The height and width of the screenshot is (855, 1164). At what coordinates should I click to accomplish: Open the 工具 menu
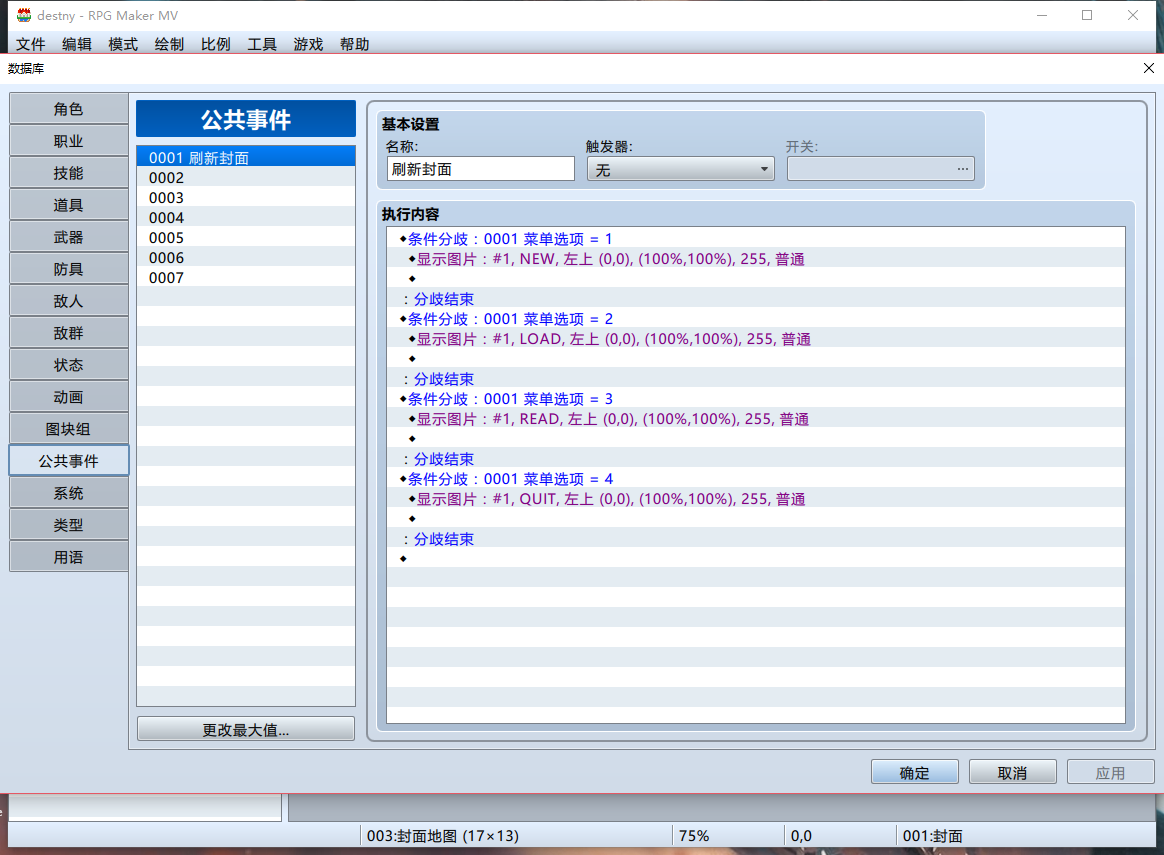(x=261, y=45)
